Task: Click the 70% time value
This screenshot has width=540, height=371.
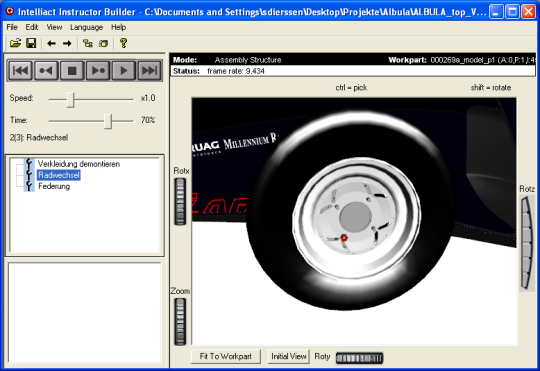Action: 148,120
